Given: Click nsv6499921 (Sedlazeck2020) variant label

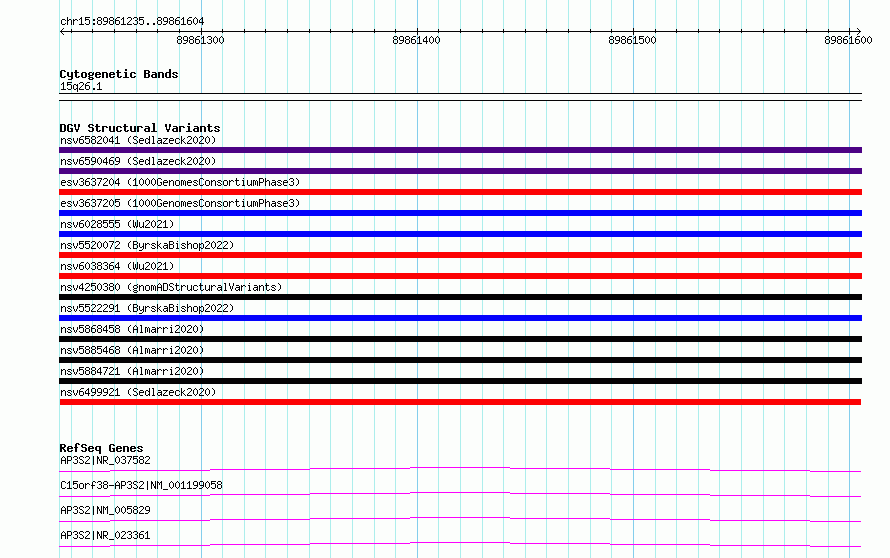Looking at the screenshot, I should click(138, 392).
